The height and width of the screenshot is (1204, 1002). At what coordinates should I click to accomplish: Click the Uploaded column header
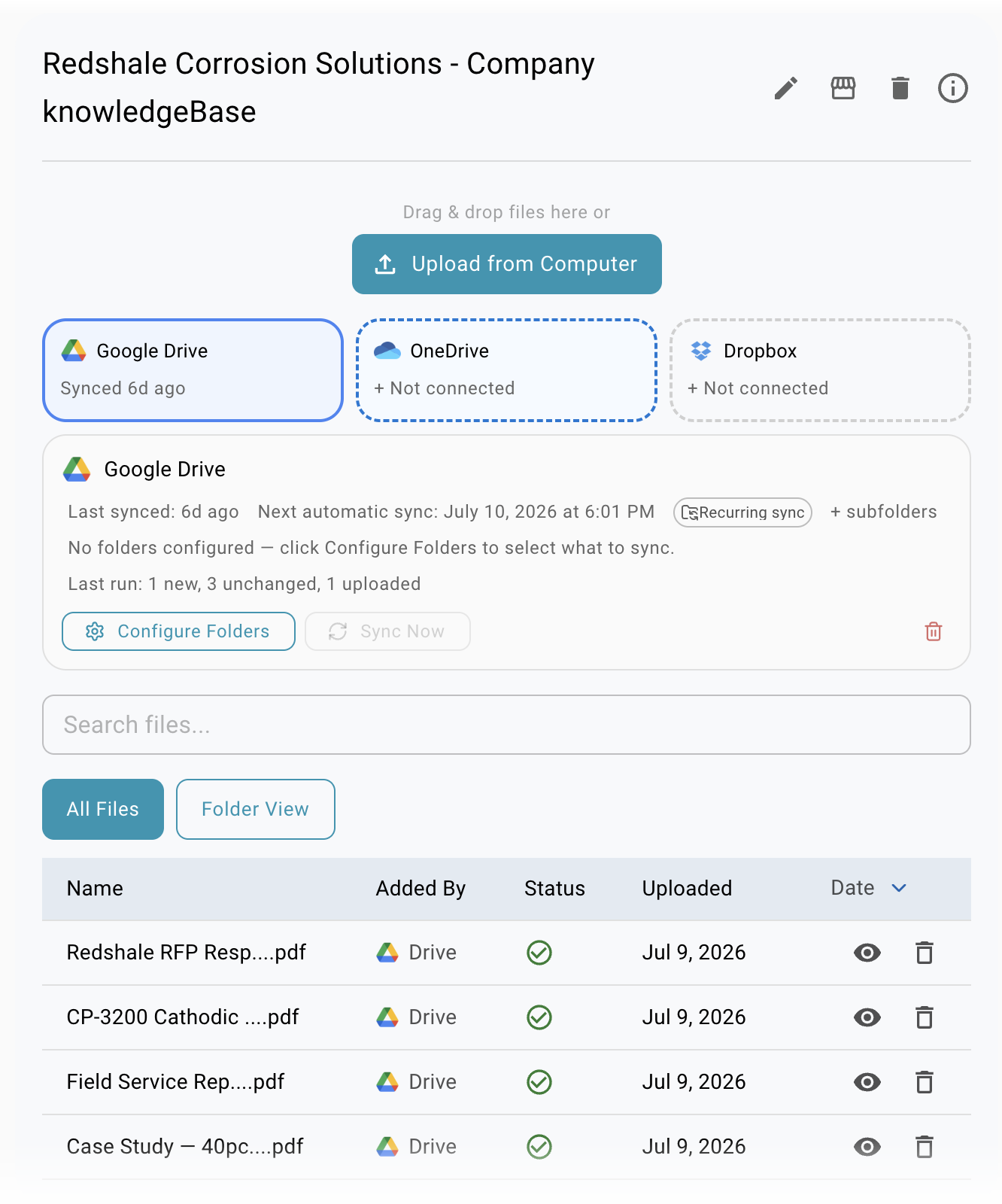tap(687, 889)
